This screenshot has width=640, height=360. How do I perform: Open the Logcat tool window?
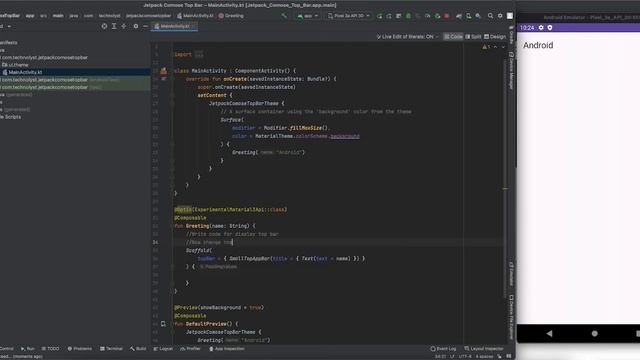pos(163,349)
